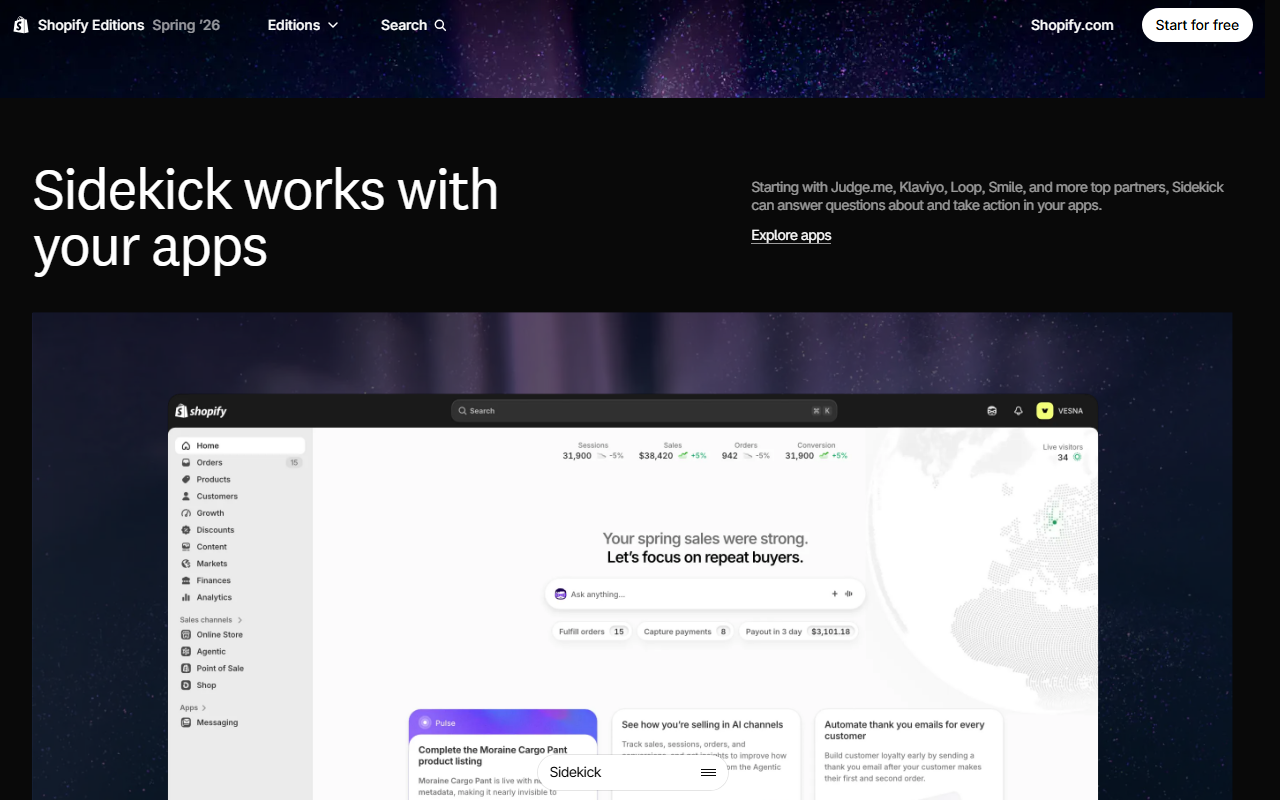Click the yellow VESNA avatar icon
Screen dimensions: 1280x800
tap(1044, 410)
